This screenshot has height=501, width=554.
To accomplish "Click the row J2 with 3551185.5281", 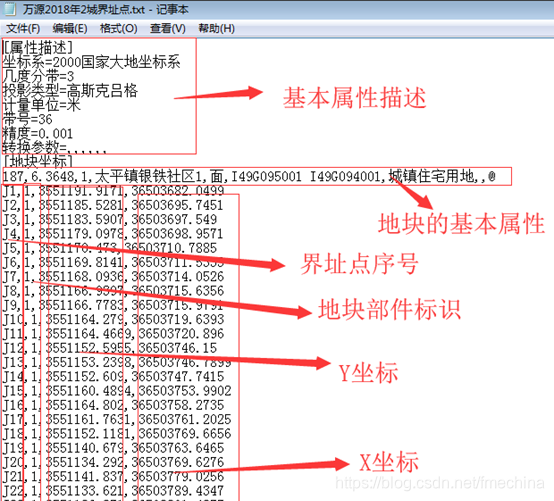I will pos(113,205).
